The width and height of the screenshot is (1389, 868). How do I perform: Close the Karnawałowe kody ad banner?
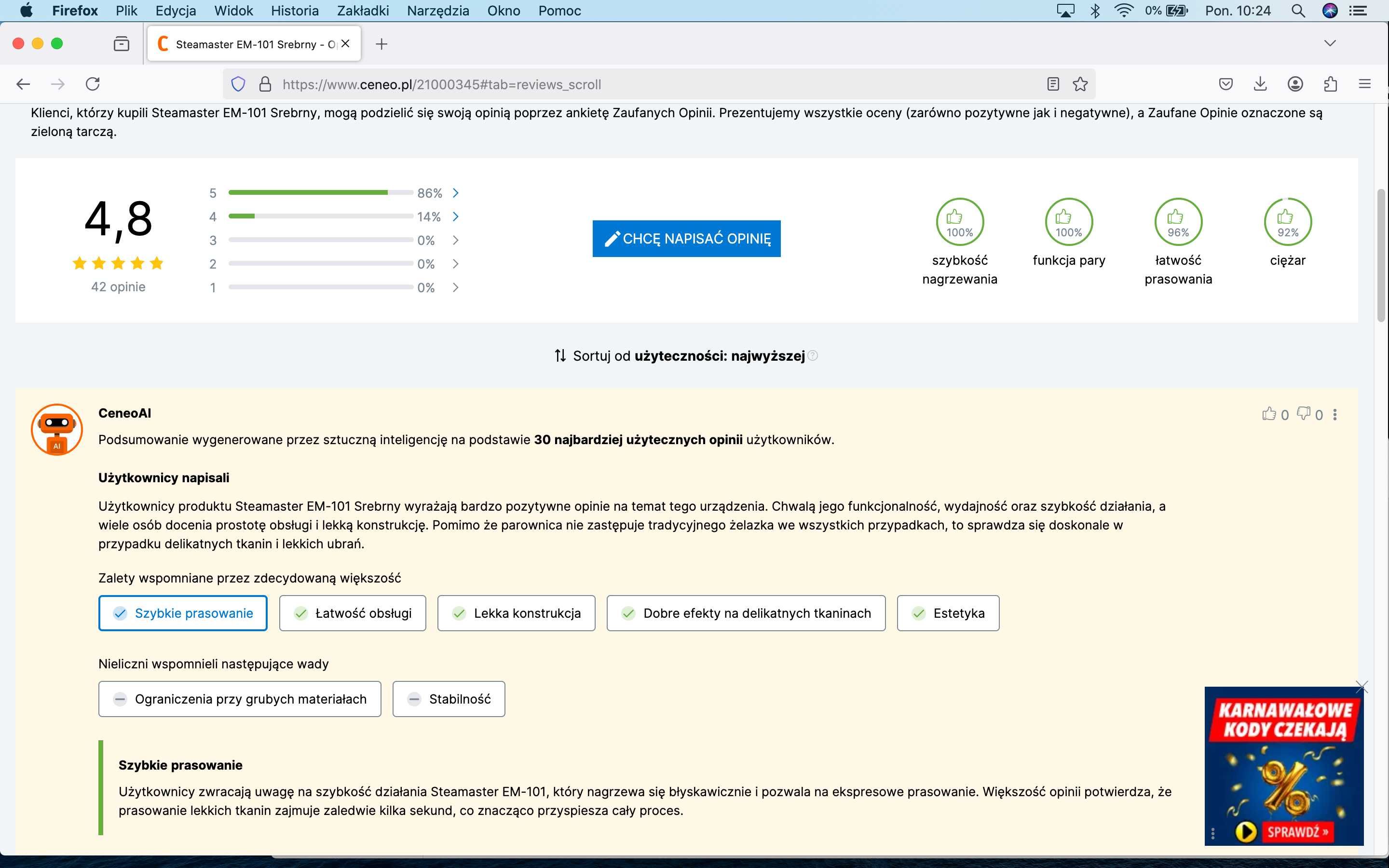tap(1362, 687)
